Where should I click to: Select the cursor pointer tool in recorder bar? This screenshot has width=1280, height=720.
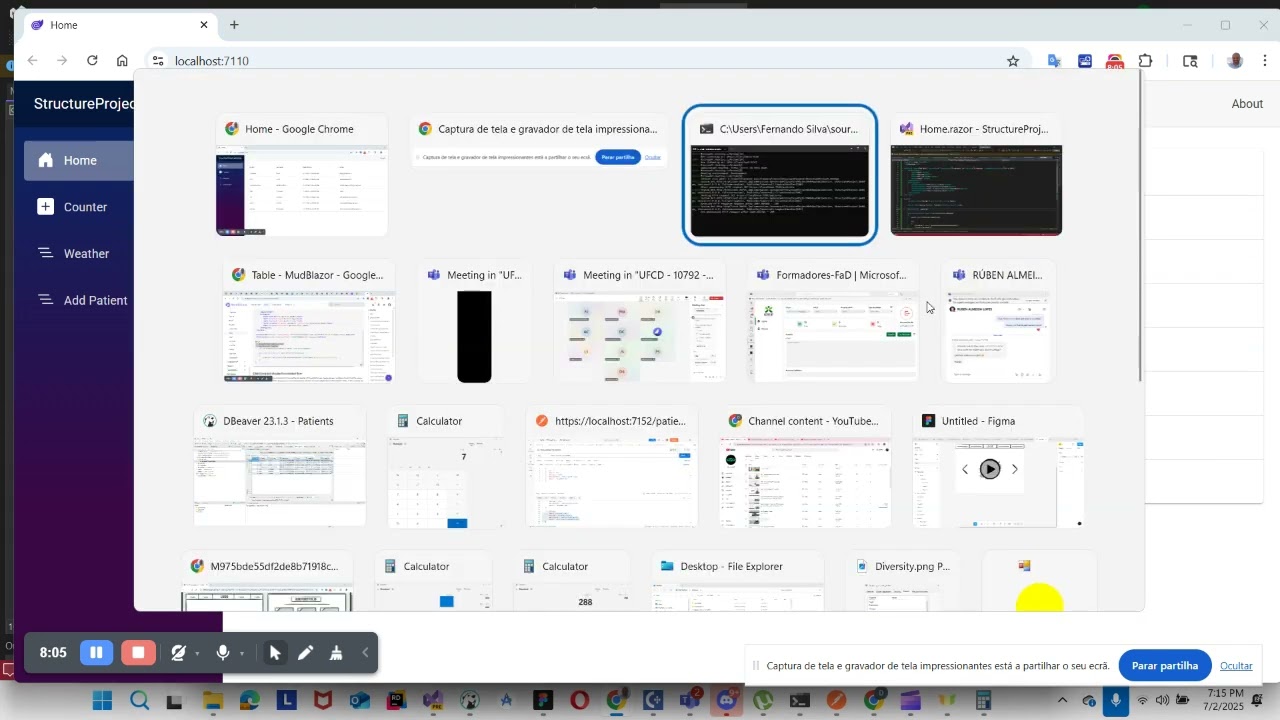tap(275, 653)
